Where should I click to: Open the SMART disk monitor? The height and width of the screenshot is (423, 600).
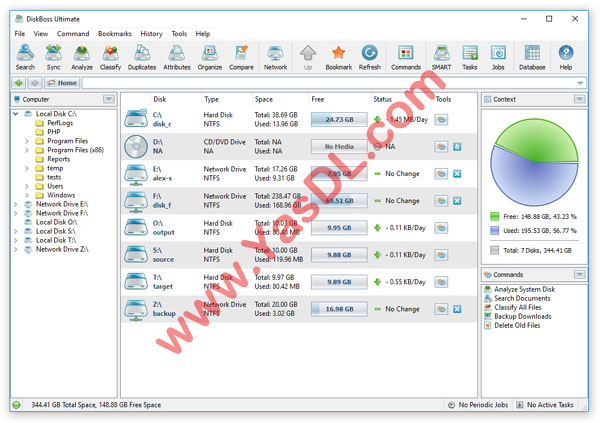coord(441,57)
